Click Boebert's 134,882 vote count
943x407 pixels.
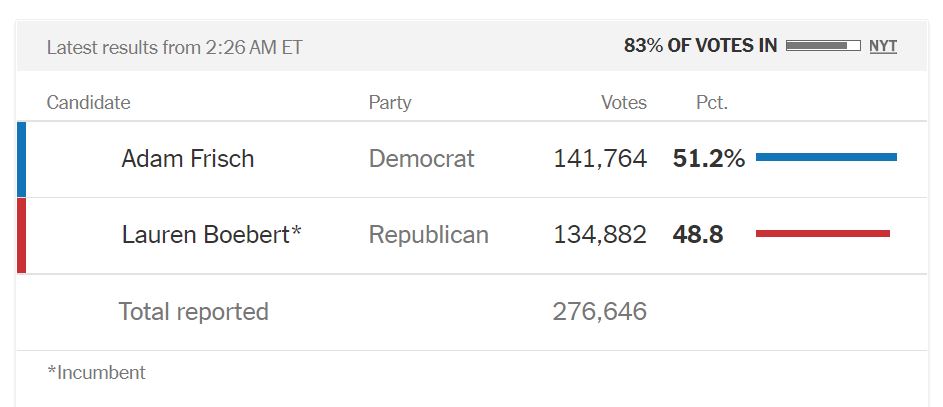point(599,235)
